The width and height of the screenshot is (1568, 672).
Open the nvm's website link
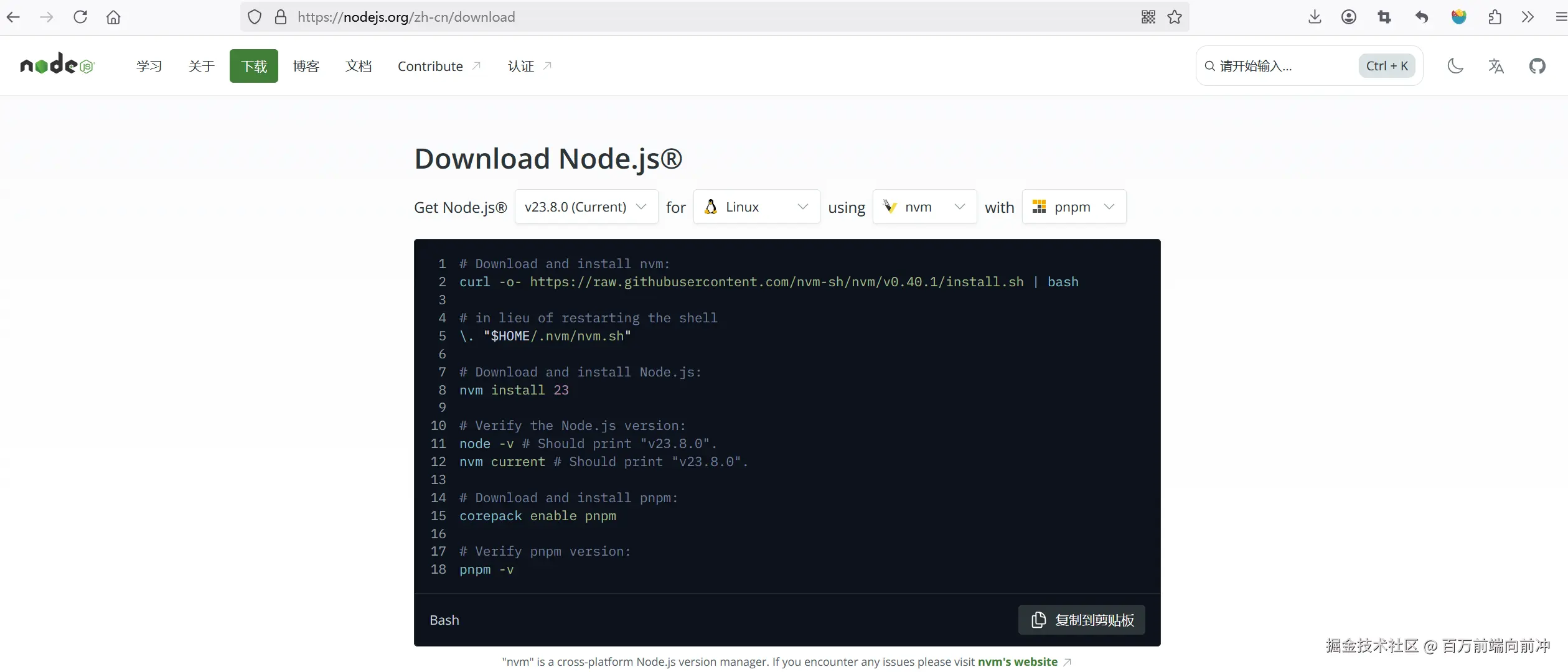point(1017,661)
